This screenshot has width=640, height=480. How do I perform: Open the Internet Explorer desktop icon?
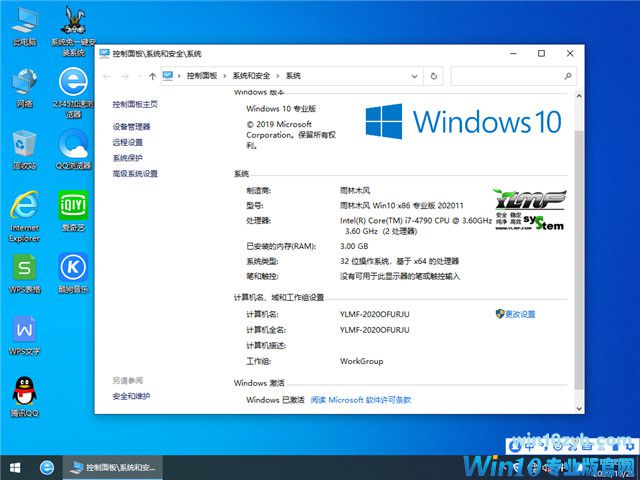click(24, 216)
